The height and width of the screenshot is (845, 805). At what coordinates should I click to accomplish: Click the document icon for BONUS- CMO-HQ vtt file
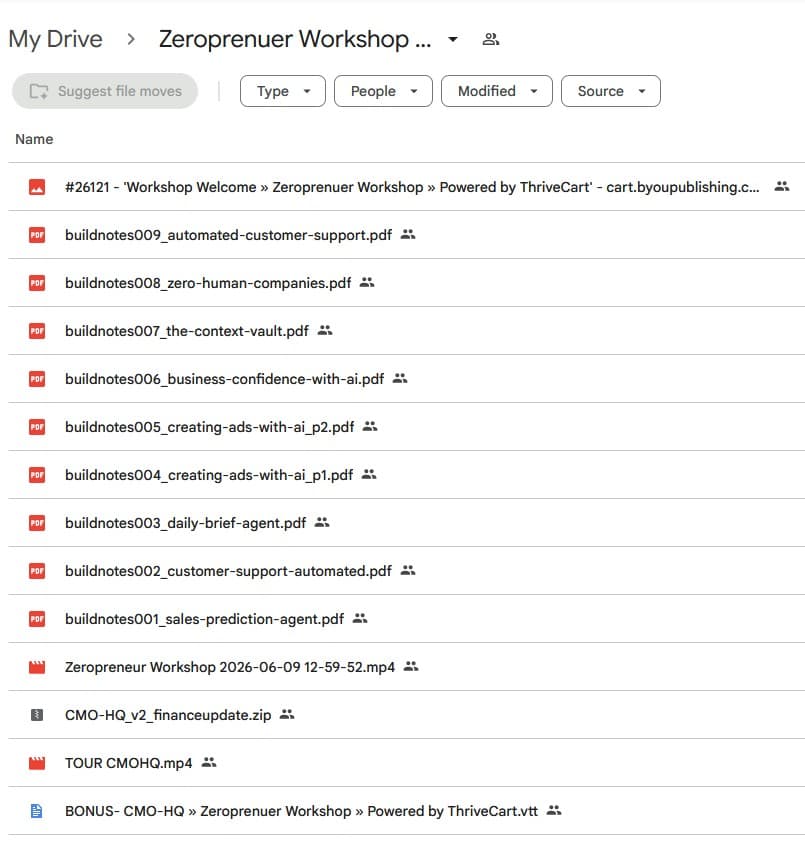tap(37, 811)
